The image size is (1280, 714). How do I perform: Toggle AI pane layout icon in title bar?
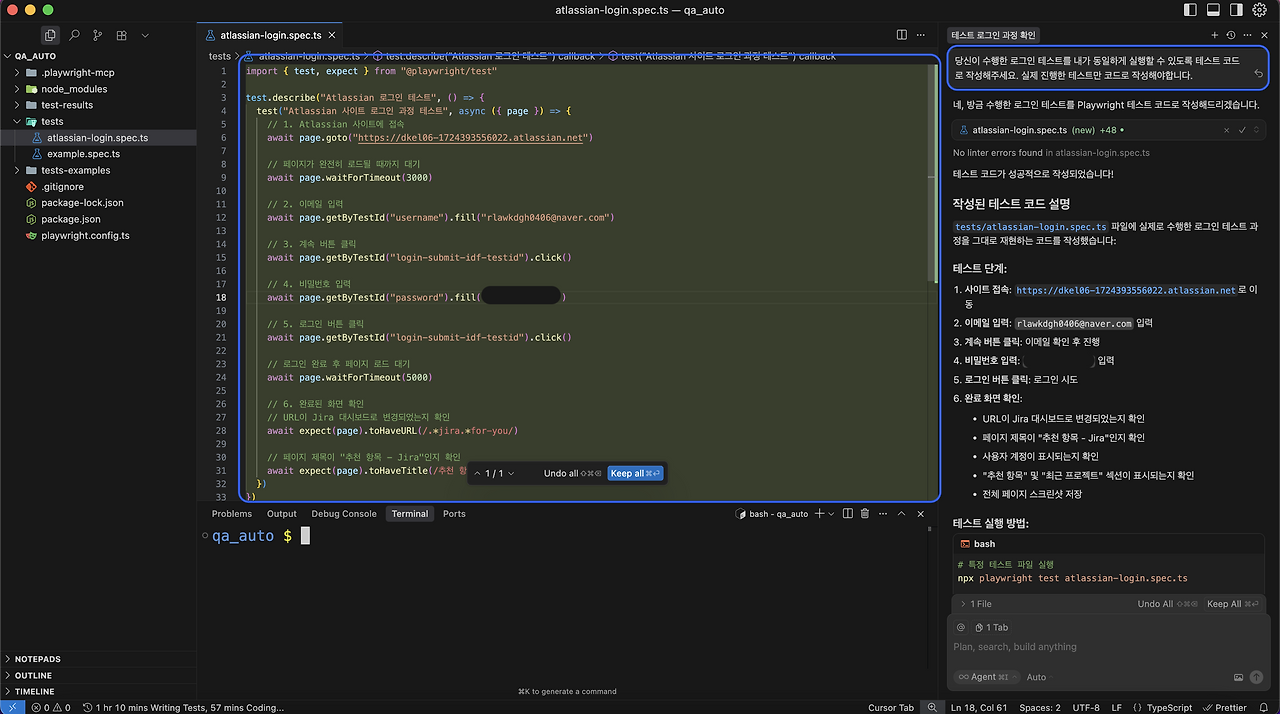1236,10
